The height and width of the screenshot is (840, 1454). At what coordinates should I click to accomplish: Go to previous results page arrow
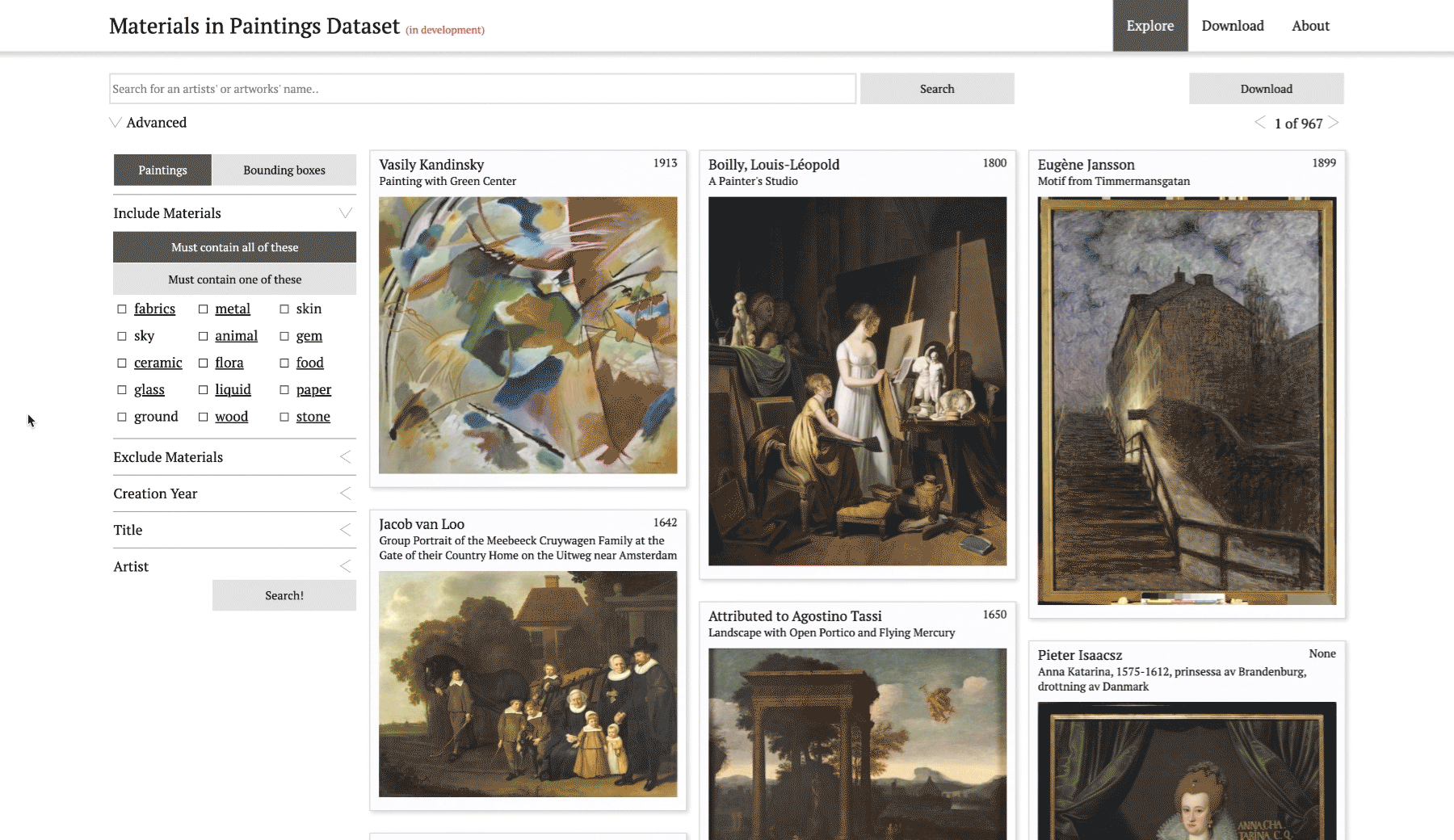pyautogui.click(x=1259, y=123)
